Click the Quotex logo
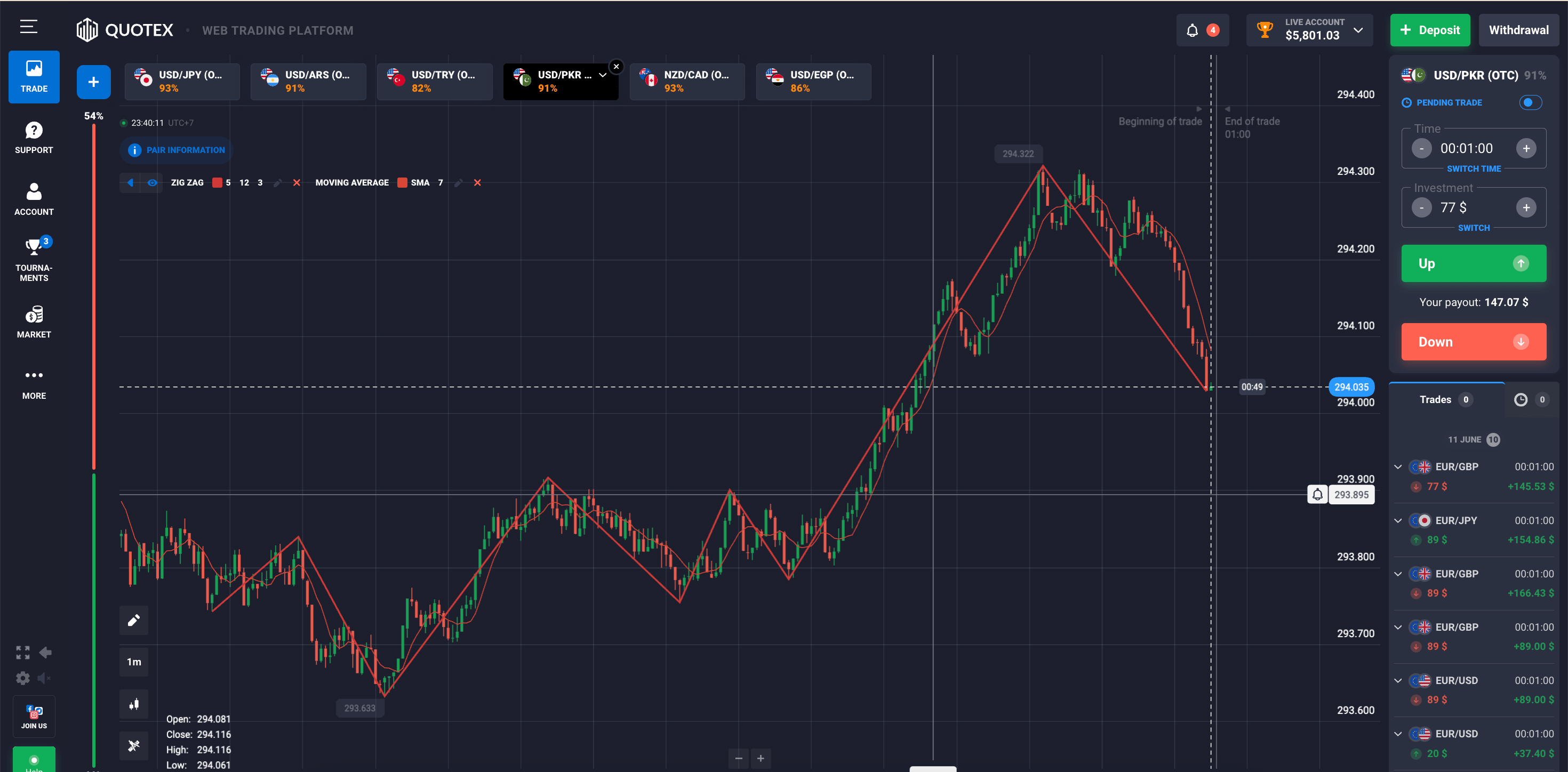This screenshot has width=1568, height=772. click(125, 30)
